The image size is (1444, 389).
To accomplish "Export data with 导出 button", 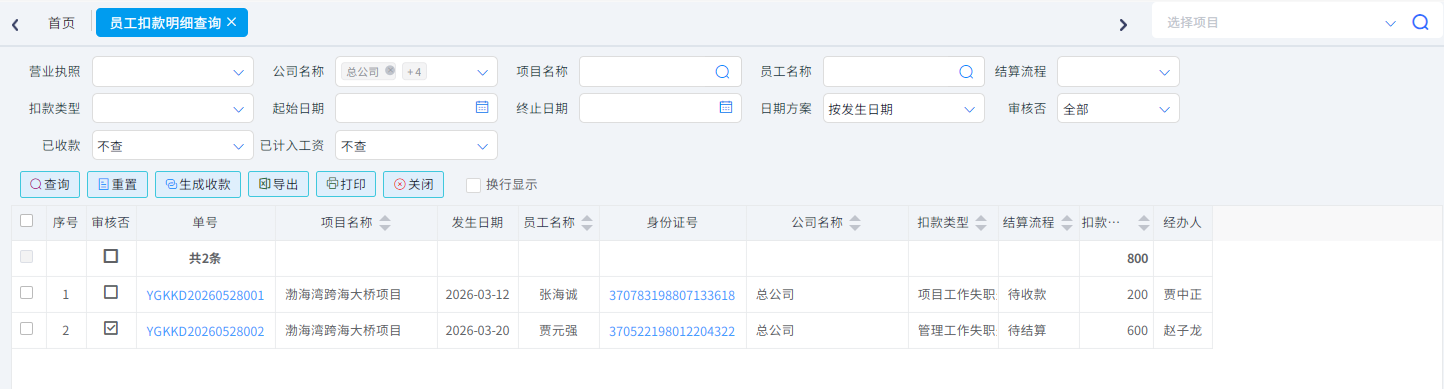I will (278, 184).
